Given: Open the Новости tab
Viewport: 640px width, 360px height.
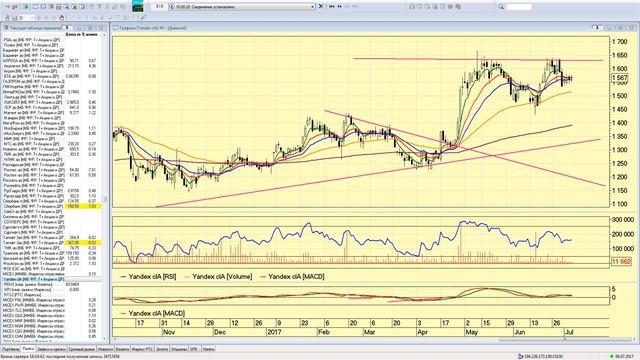Looking at the screenshot, I should 106,349.
